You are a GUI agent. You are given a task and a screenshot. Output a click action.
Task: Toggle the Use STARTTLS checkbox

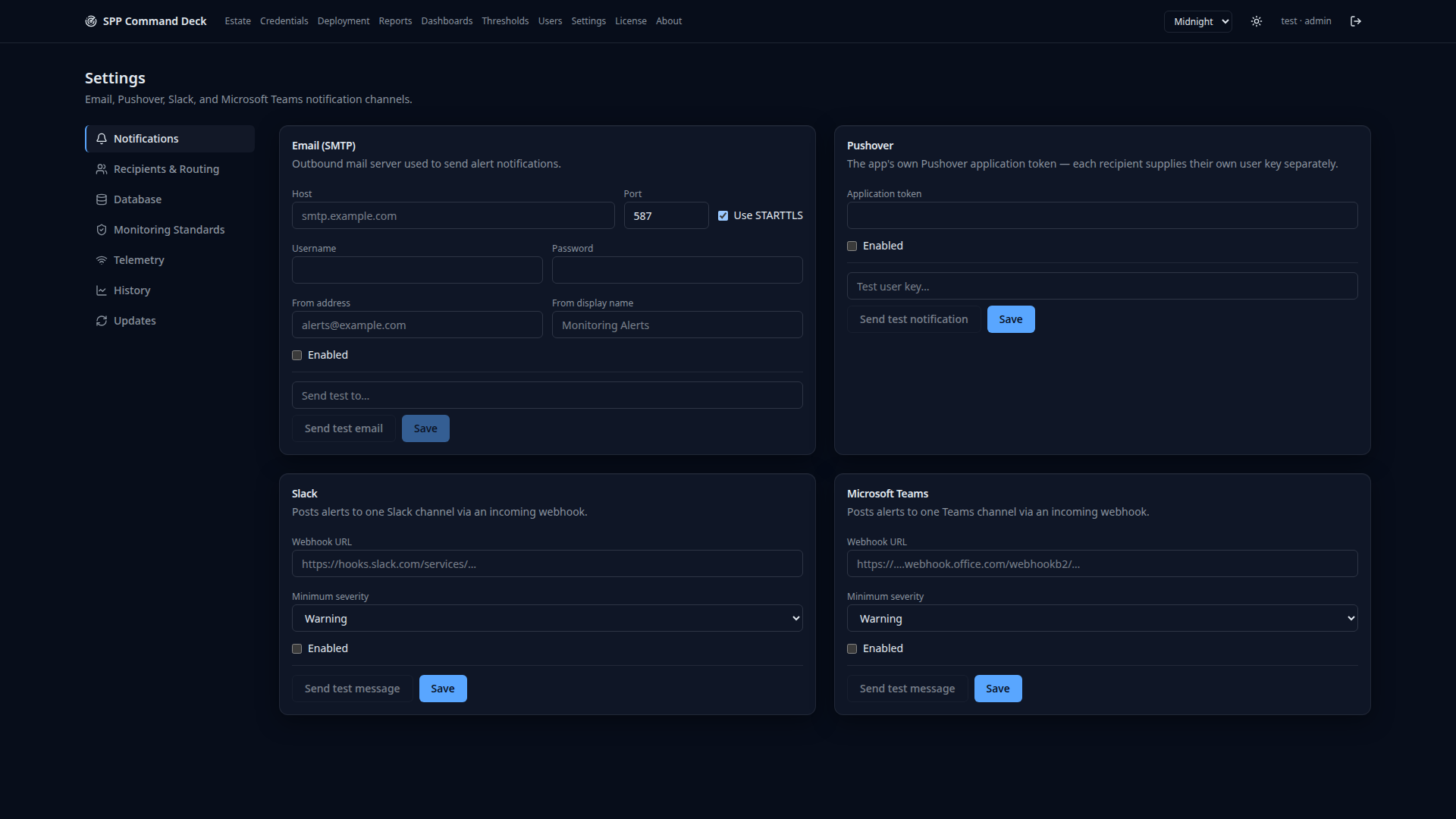[x=723, y=215]
